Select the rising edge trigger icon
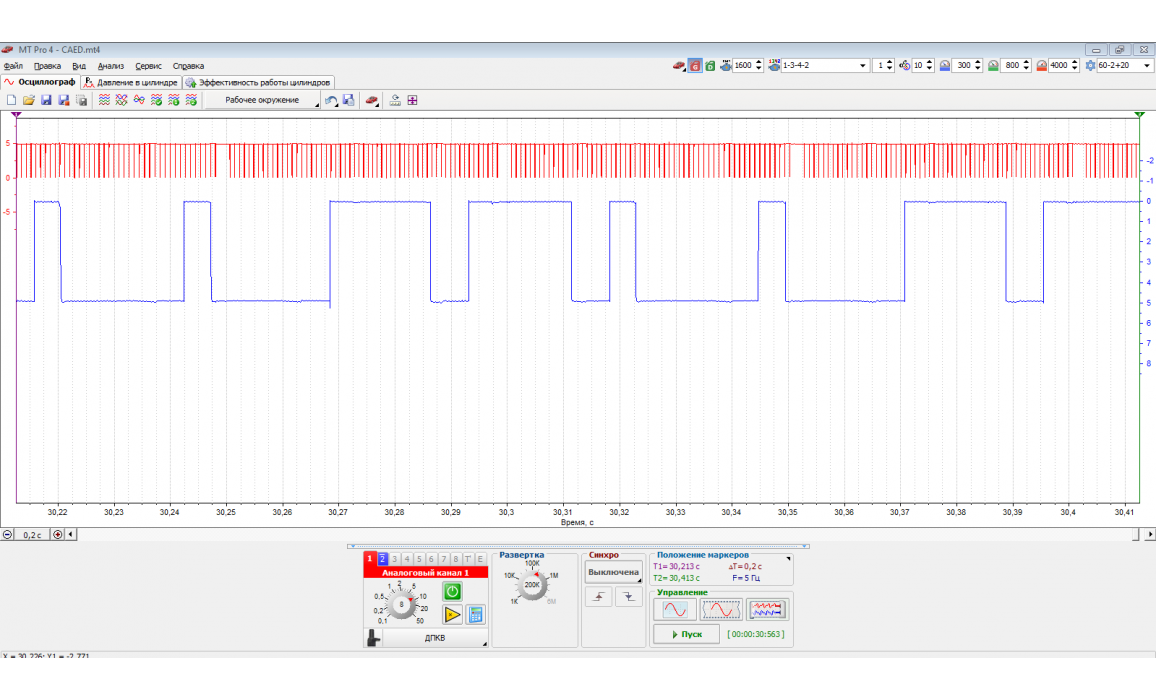Screen dimensions: 1156x700 coord(599,597)
